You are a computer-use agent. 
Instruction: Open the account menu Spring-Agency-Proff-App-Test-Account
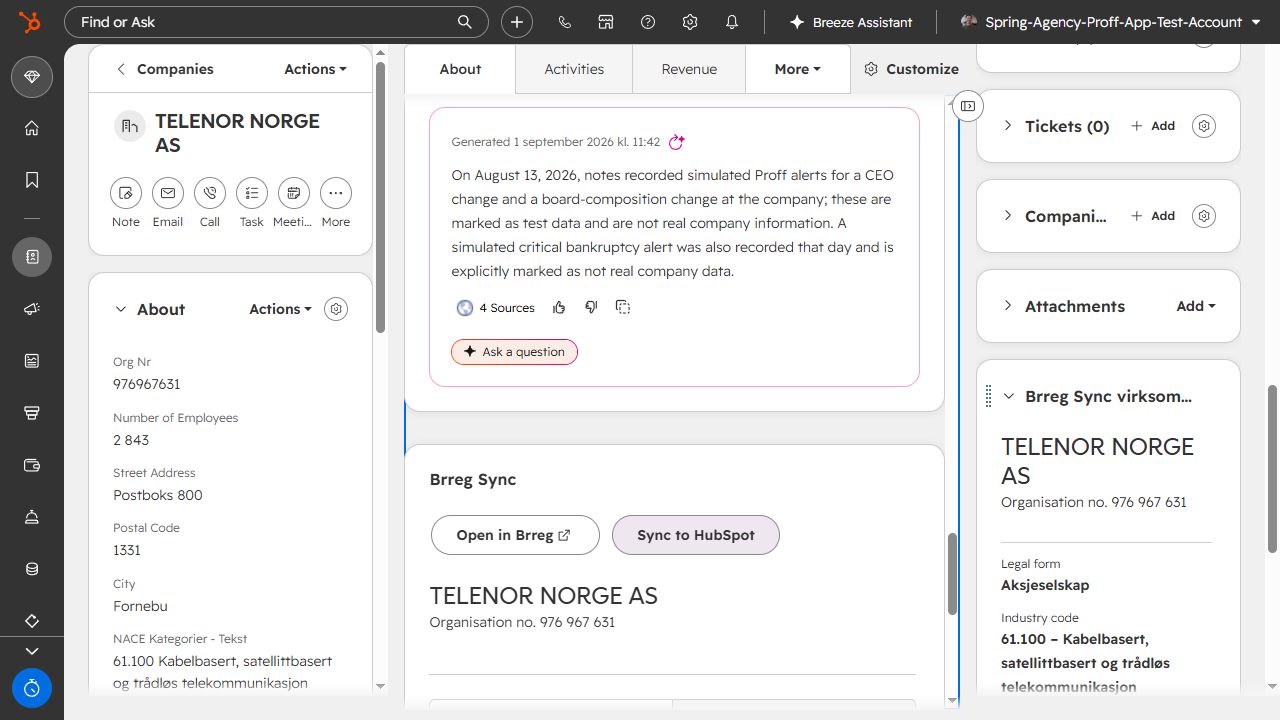1110,22
